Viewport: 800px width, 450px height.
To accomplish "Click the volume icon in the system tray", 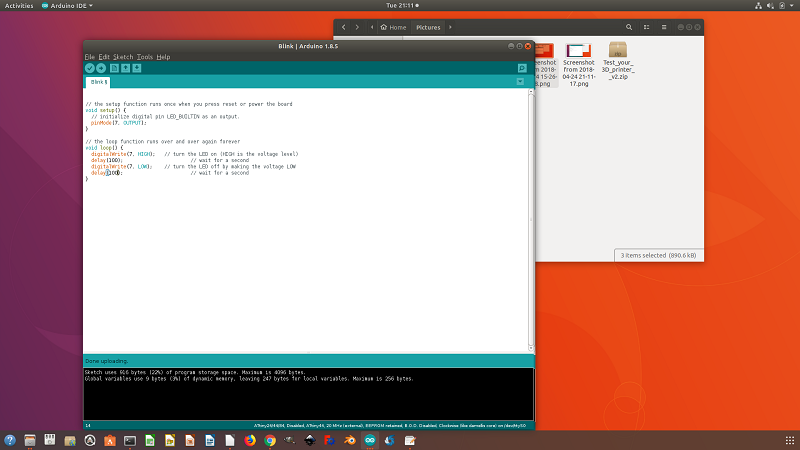I will point(770,6).
